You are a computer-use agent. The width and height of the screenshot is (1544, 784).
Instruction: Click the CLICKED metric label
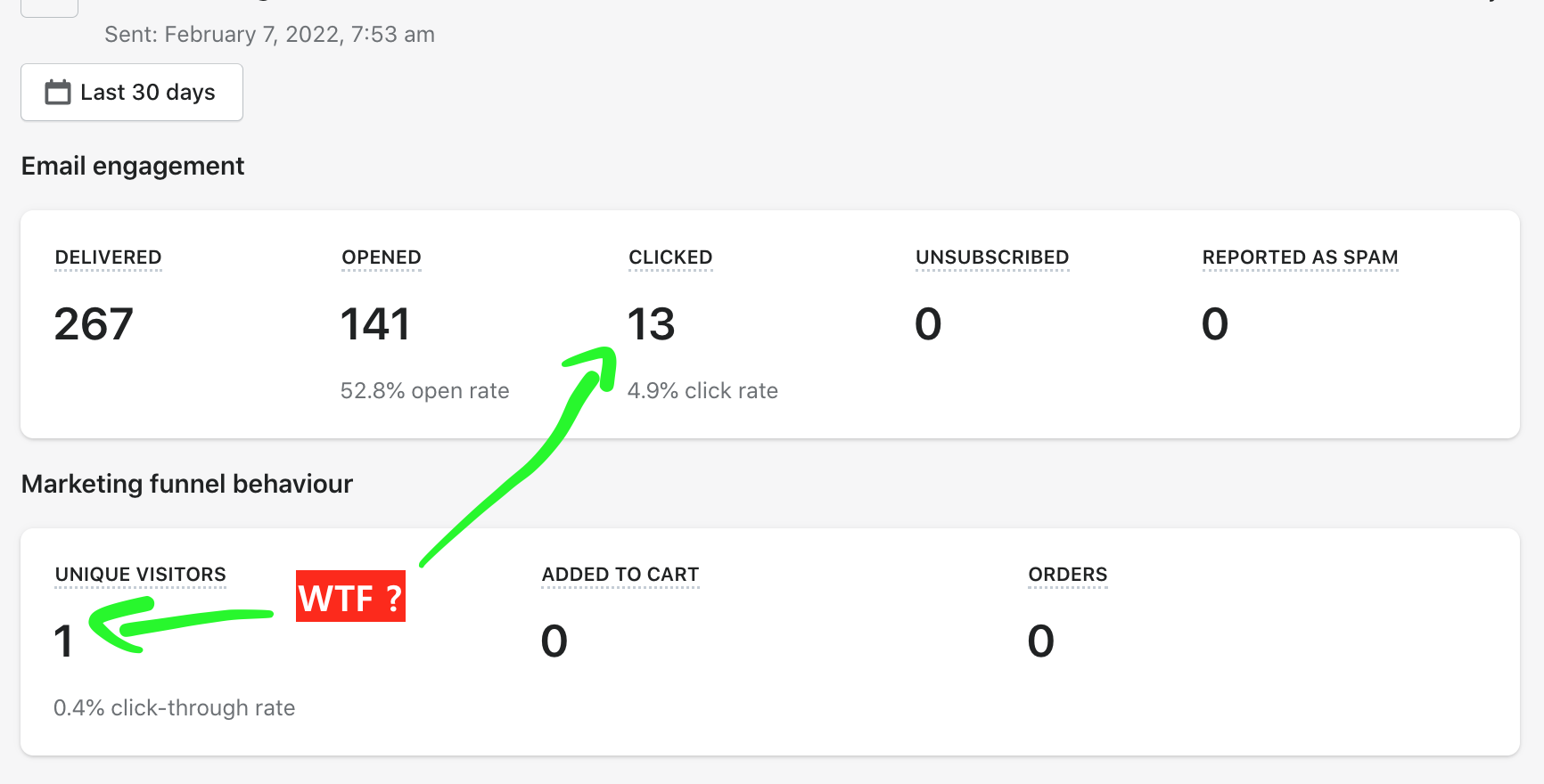tap(670, 257)
